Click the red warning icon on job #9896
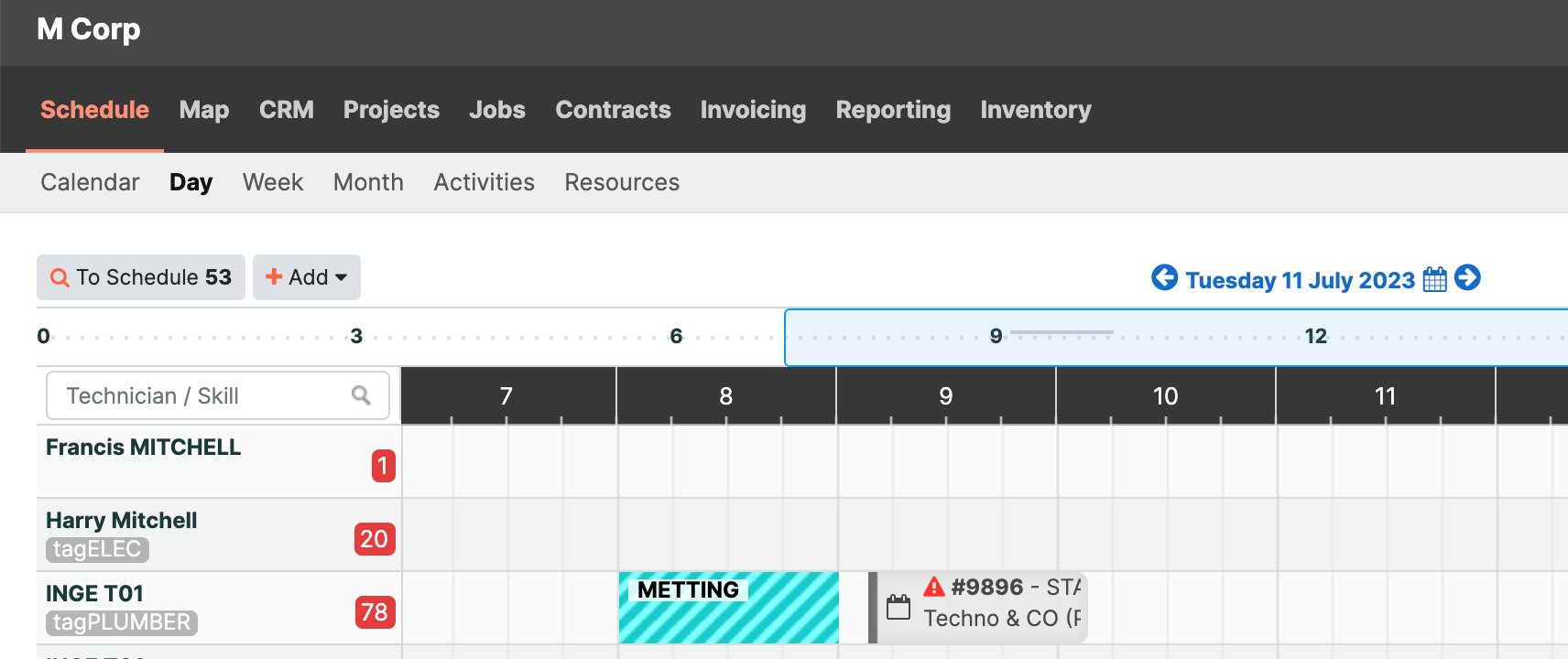This screenshot has width=1568, height=659. click(x=933, y=587)
